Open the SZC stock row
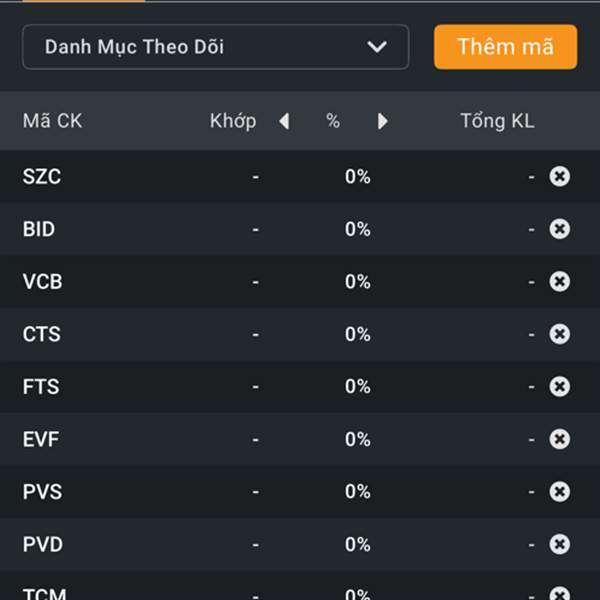600x600 pixels. [300, 176]
